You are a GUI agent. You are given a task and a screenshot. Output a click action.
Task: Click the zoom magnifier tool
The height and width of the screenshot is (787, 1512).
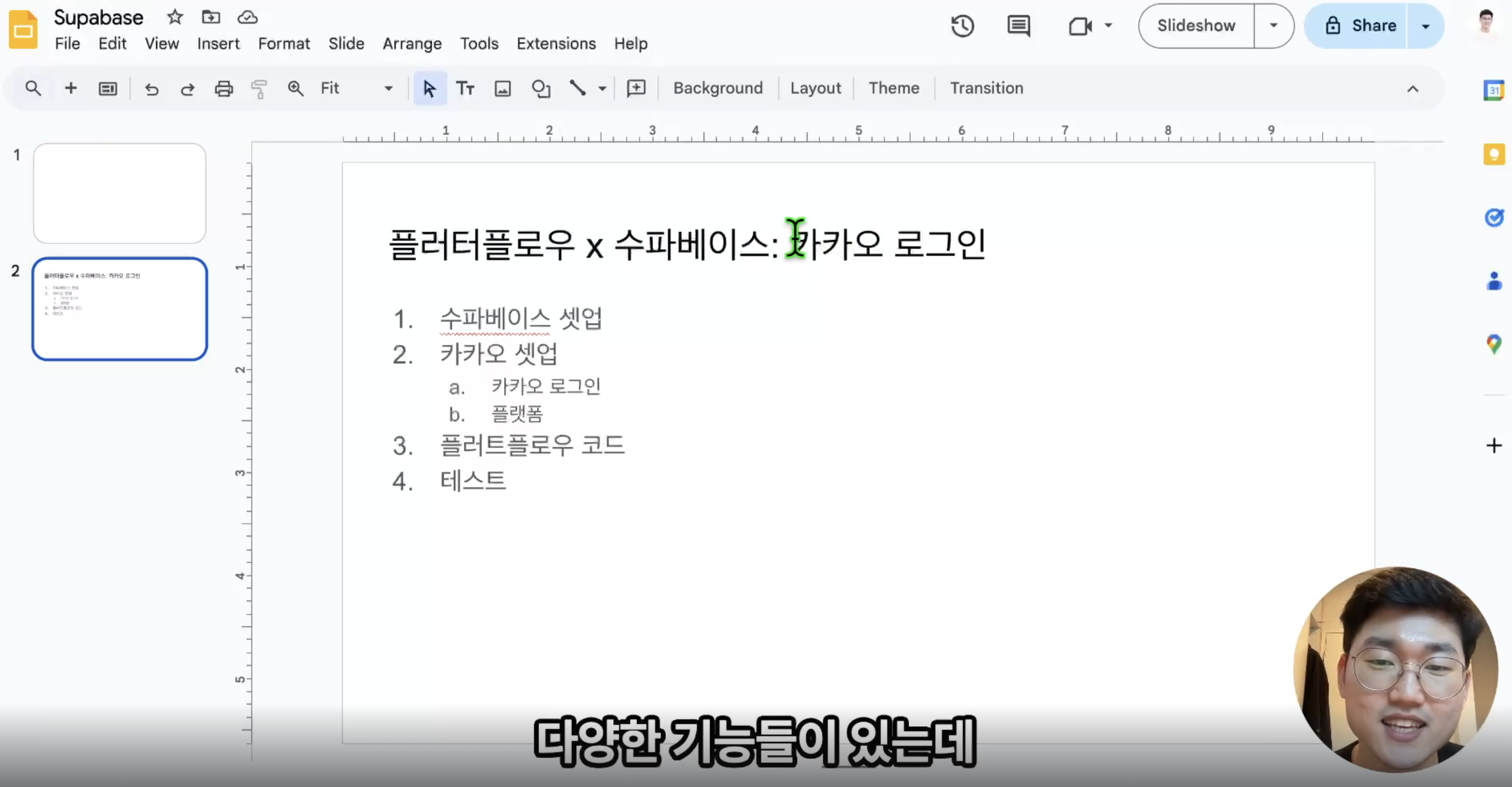(x=295, y=89)
